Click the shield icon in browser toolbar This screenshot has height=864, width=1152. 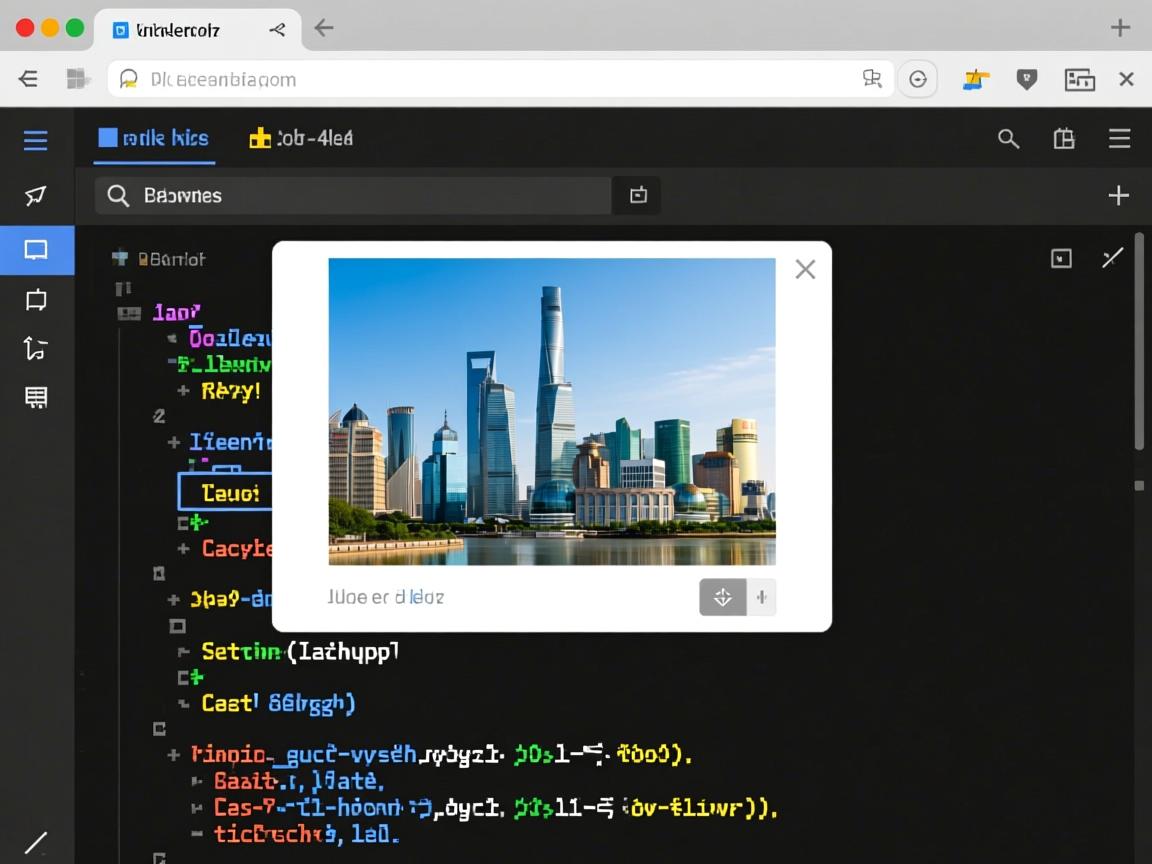(x=1026, y=80)
